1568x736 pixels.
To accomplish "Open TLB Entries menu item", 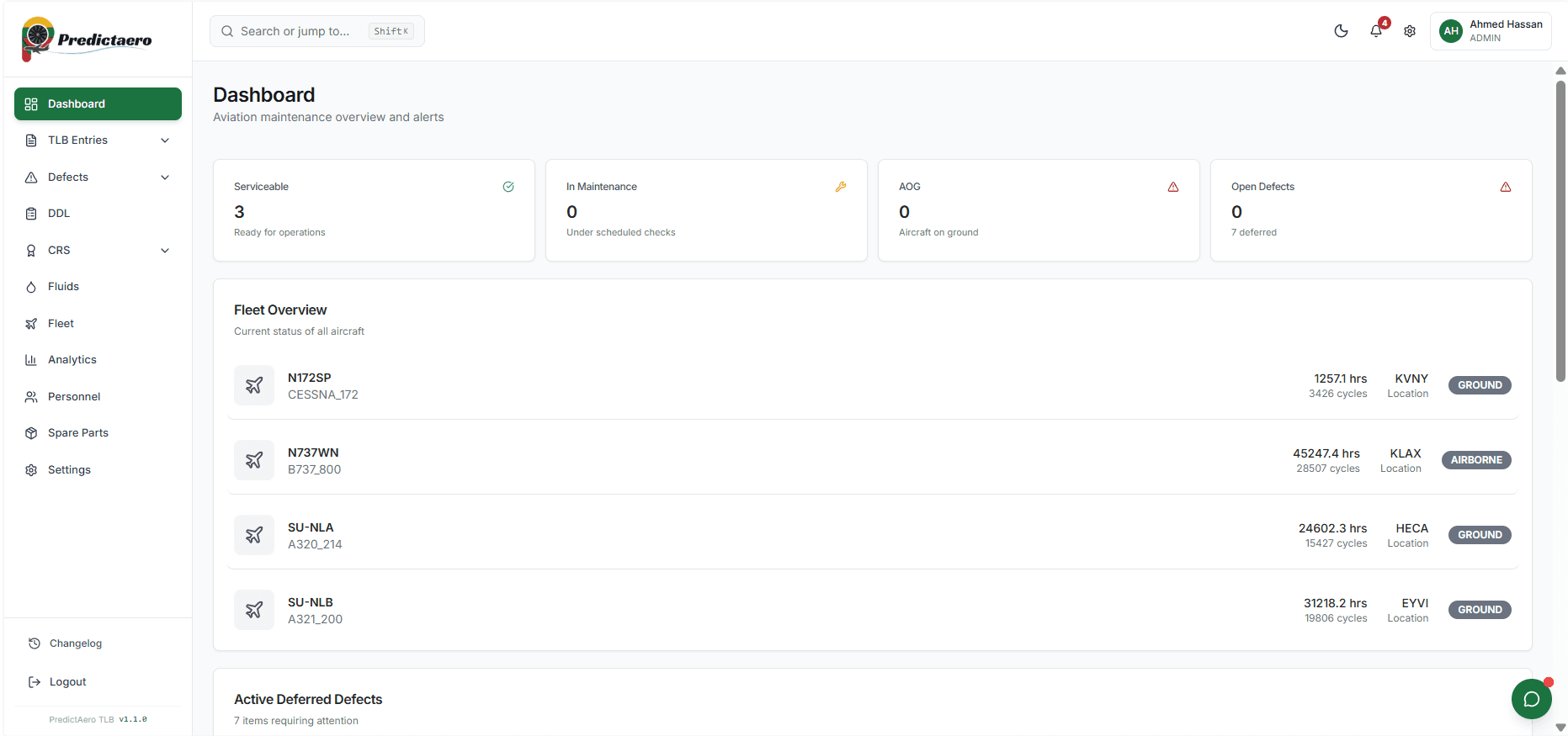I will tap(98, 140).
